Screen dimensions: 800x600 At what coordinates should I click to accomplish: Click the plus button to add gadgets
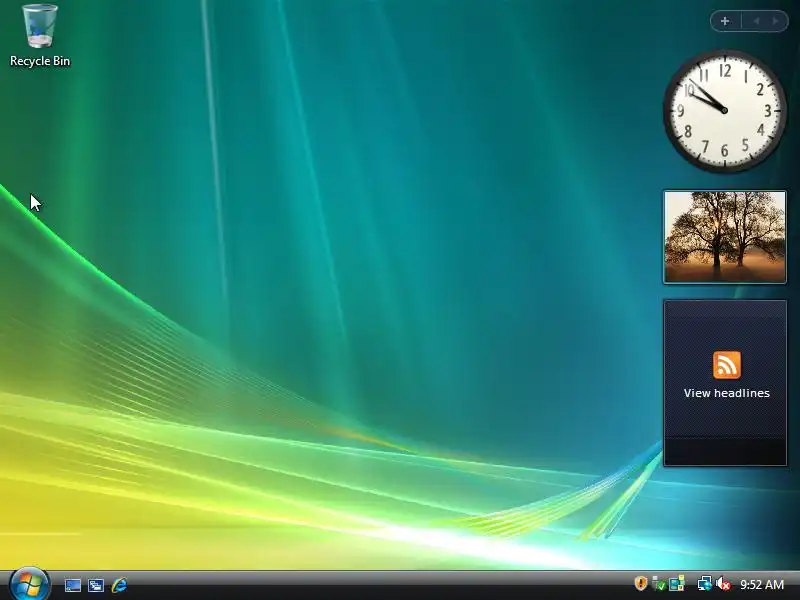(x=725, y=21)
